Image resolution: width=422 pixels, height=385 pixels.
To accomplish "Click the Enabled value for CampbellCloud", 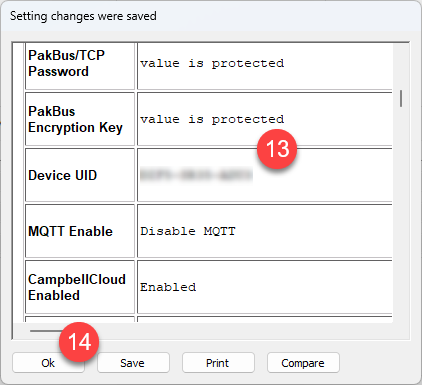I will point(168,287).
